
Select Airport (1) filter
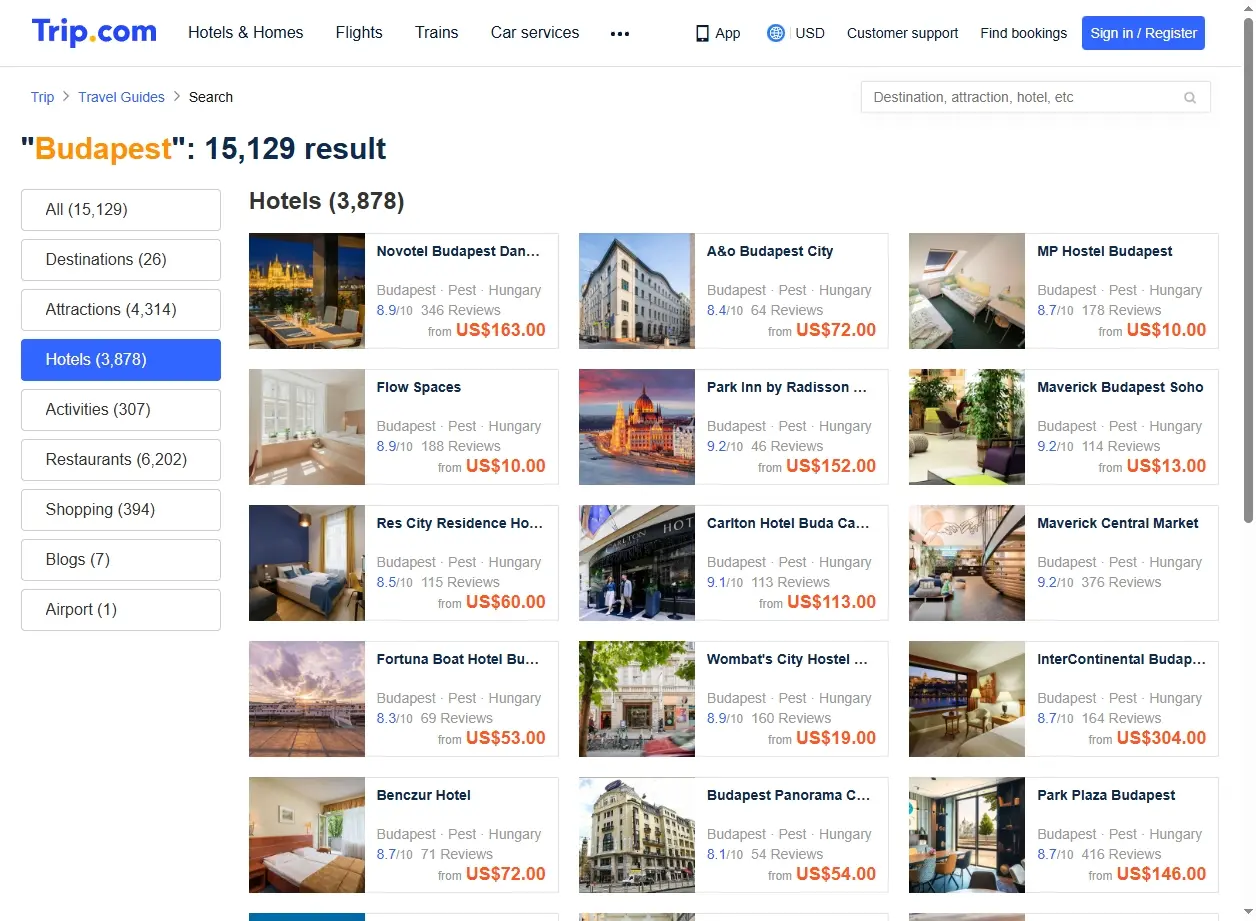tap(121, 610)
